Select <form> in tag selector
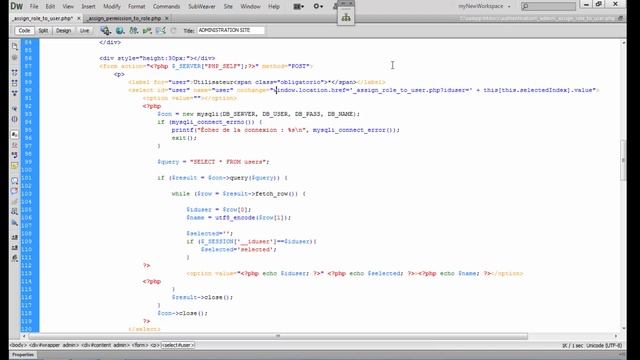Screen dimensions: 640x360 point(140,345)
